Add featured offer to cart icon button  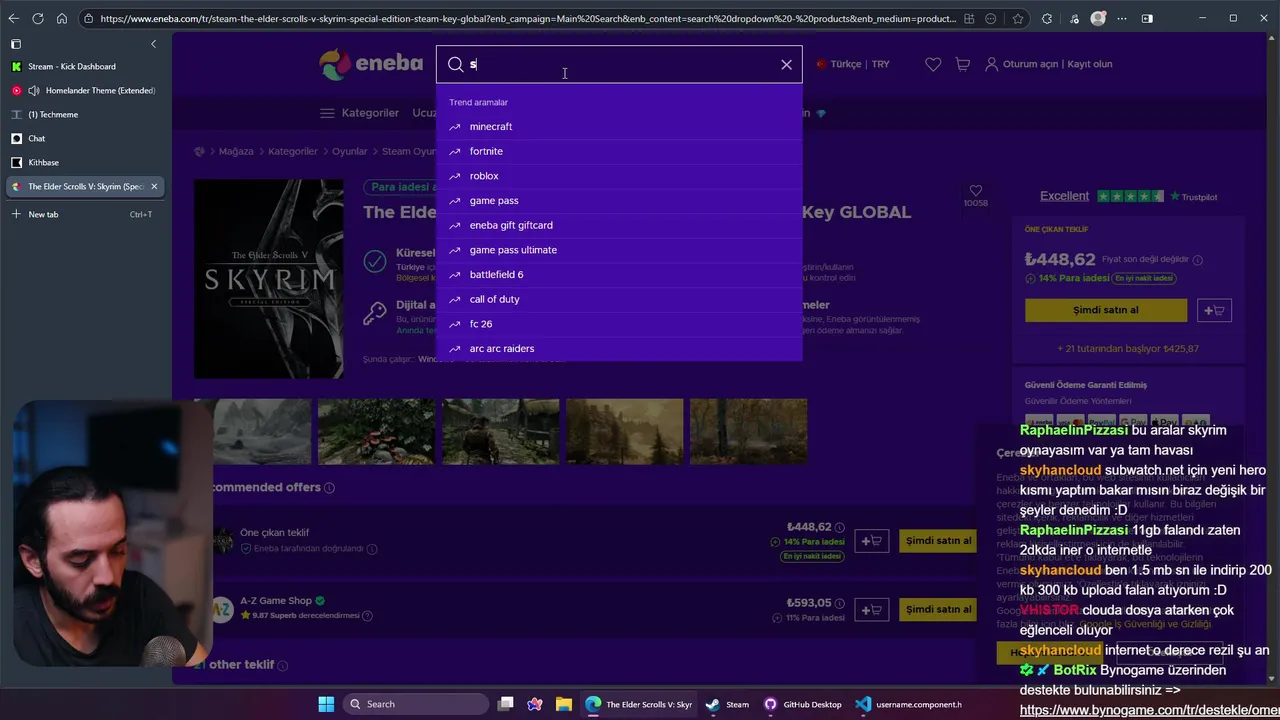coord(1214,310)
